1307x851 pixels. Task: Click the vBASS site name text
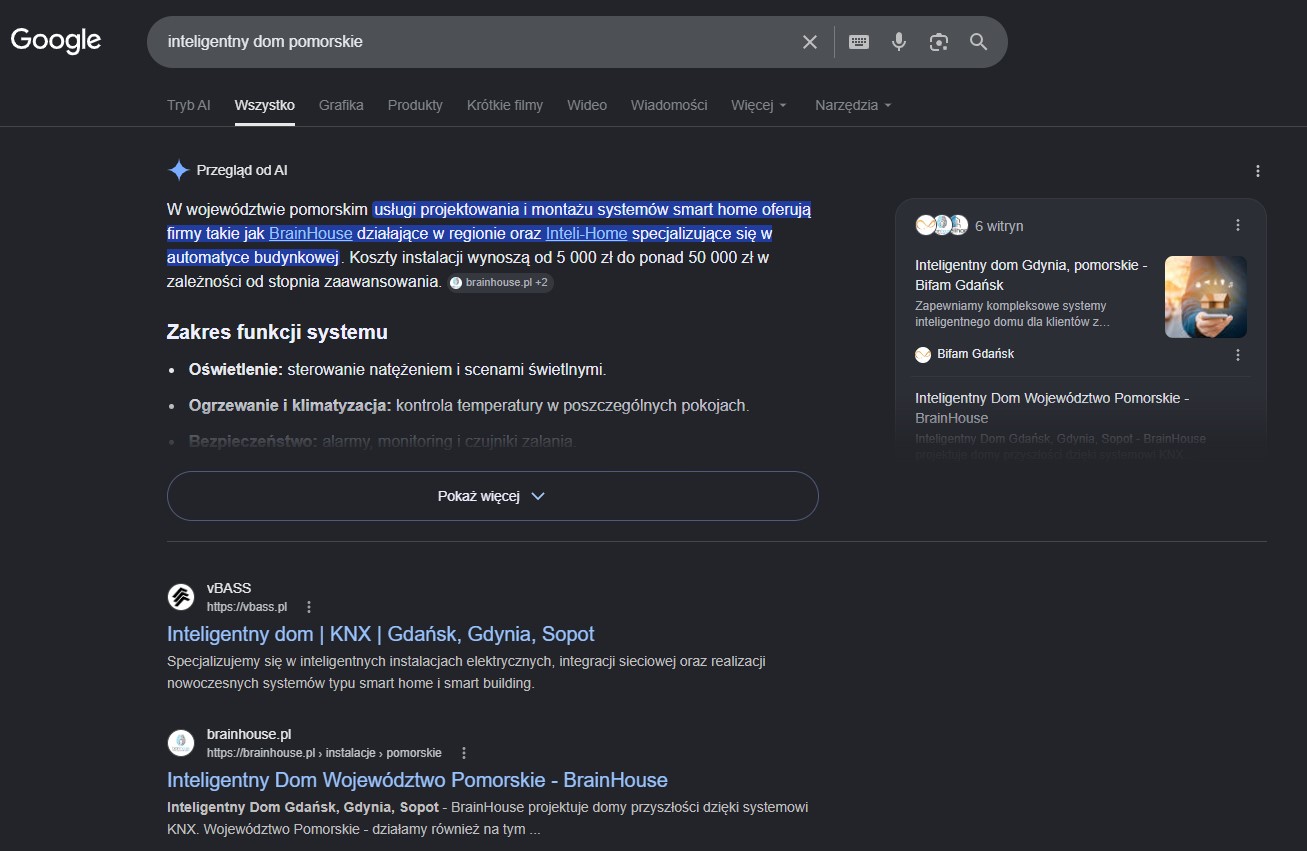229,588
